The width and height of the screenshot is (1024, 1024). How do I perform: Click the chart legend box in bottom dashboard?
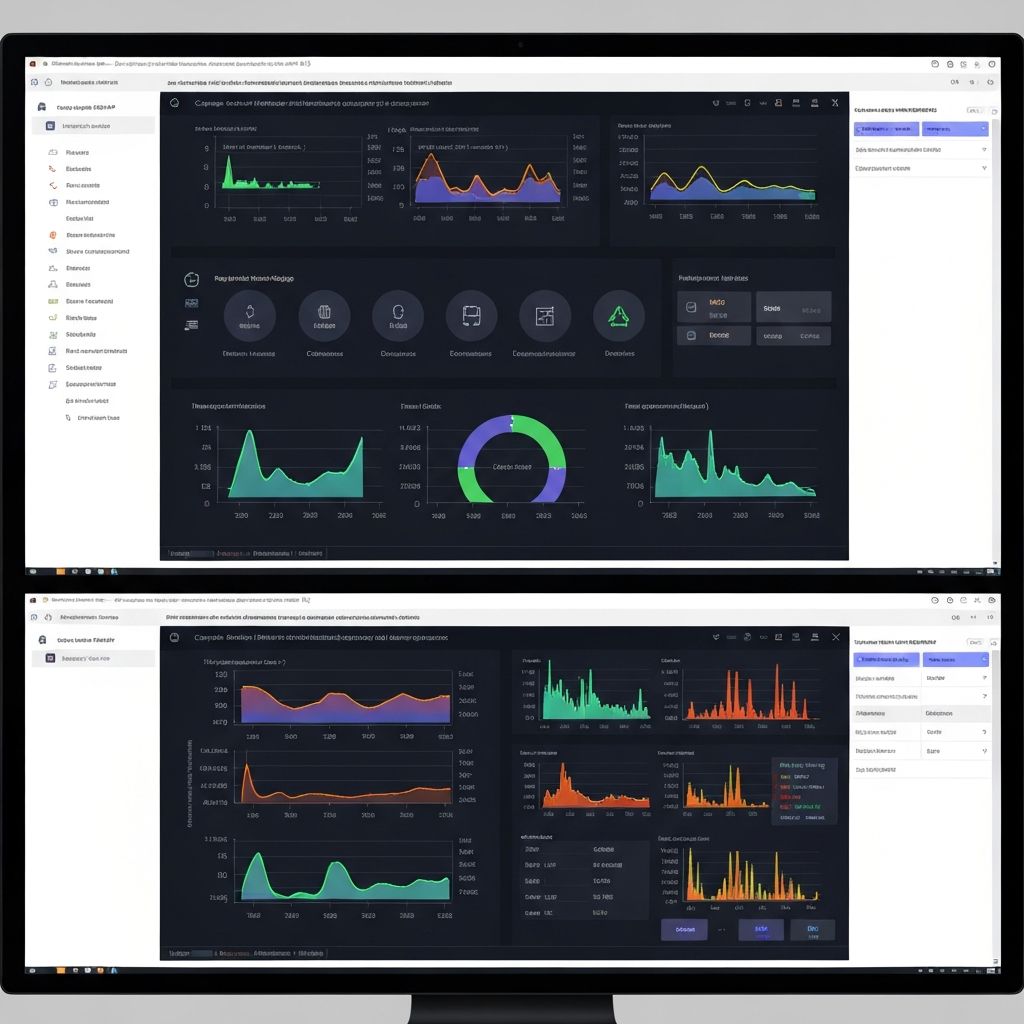pos(805,790)
